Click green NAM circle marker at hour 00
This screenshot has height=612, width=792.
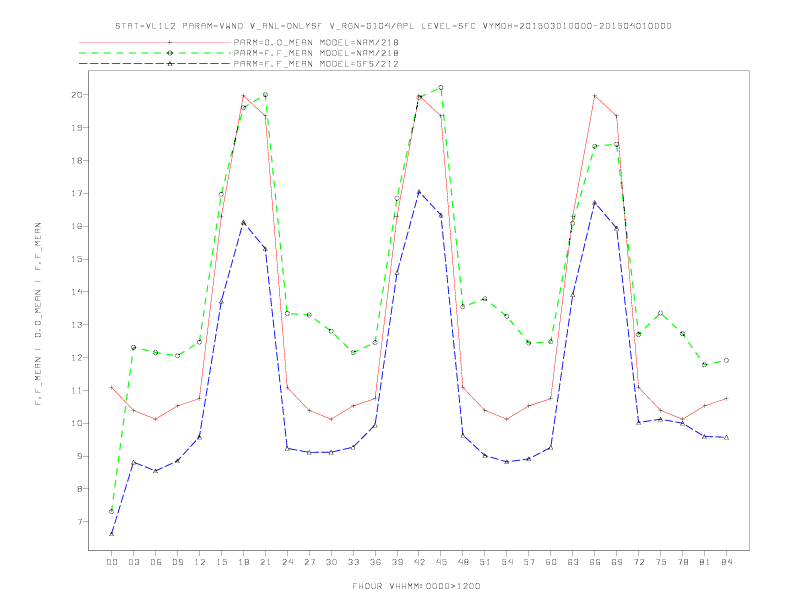click(112, 512)
